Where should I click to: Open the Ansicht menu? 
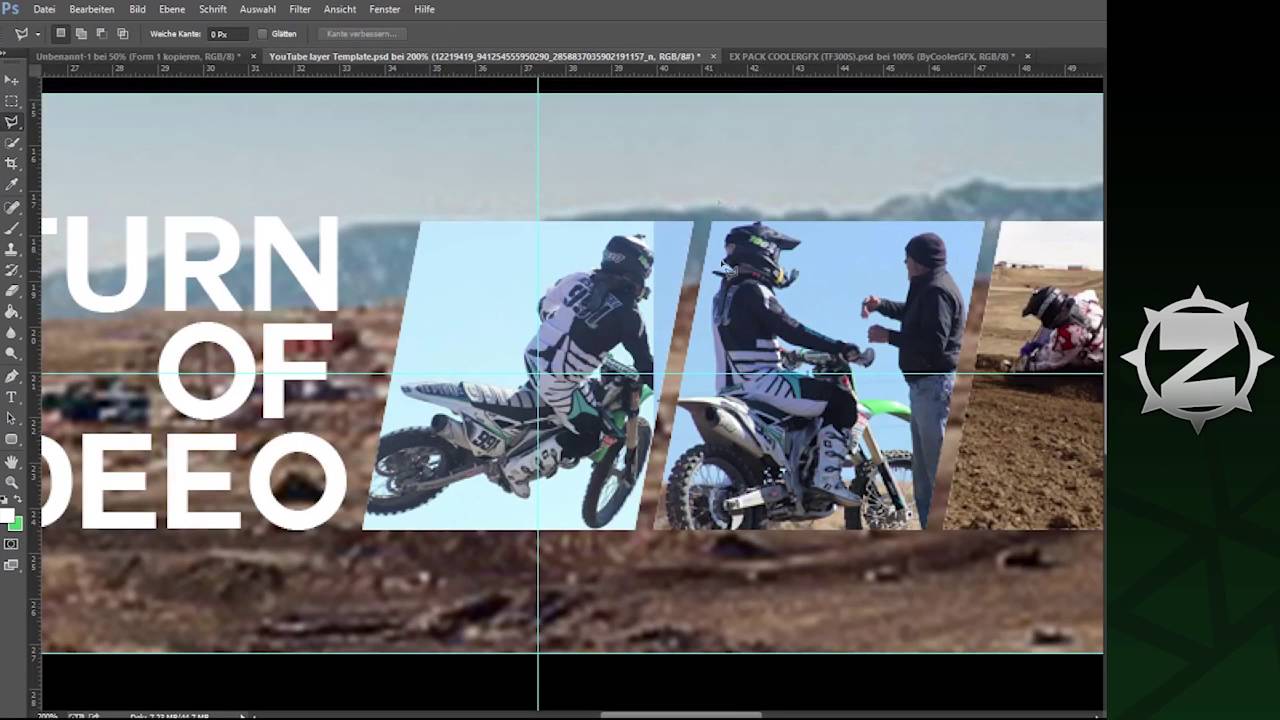pyautogui.click(x=340, y=9)
